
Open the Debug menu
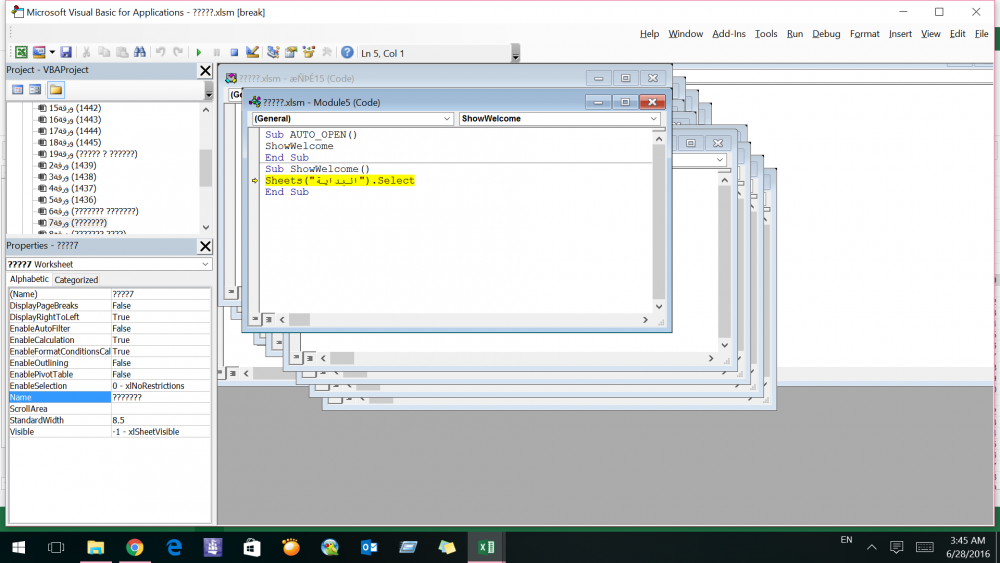click(826, 34)
